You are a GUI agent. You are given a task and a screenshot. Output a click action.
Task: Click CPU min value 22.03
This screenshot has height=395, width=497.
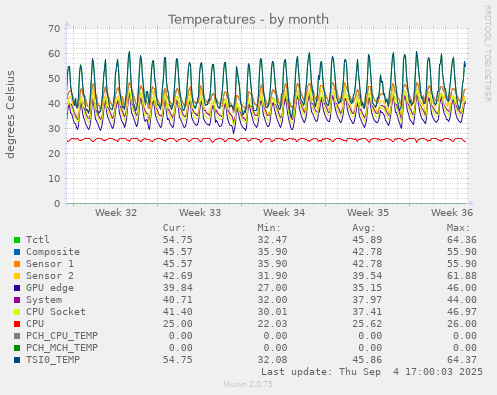point(272,324)
